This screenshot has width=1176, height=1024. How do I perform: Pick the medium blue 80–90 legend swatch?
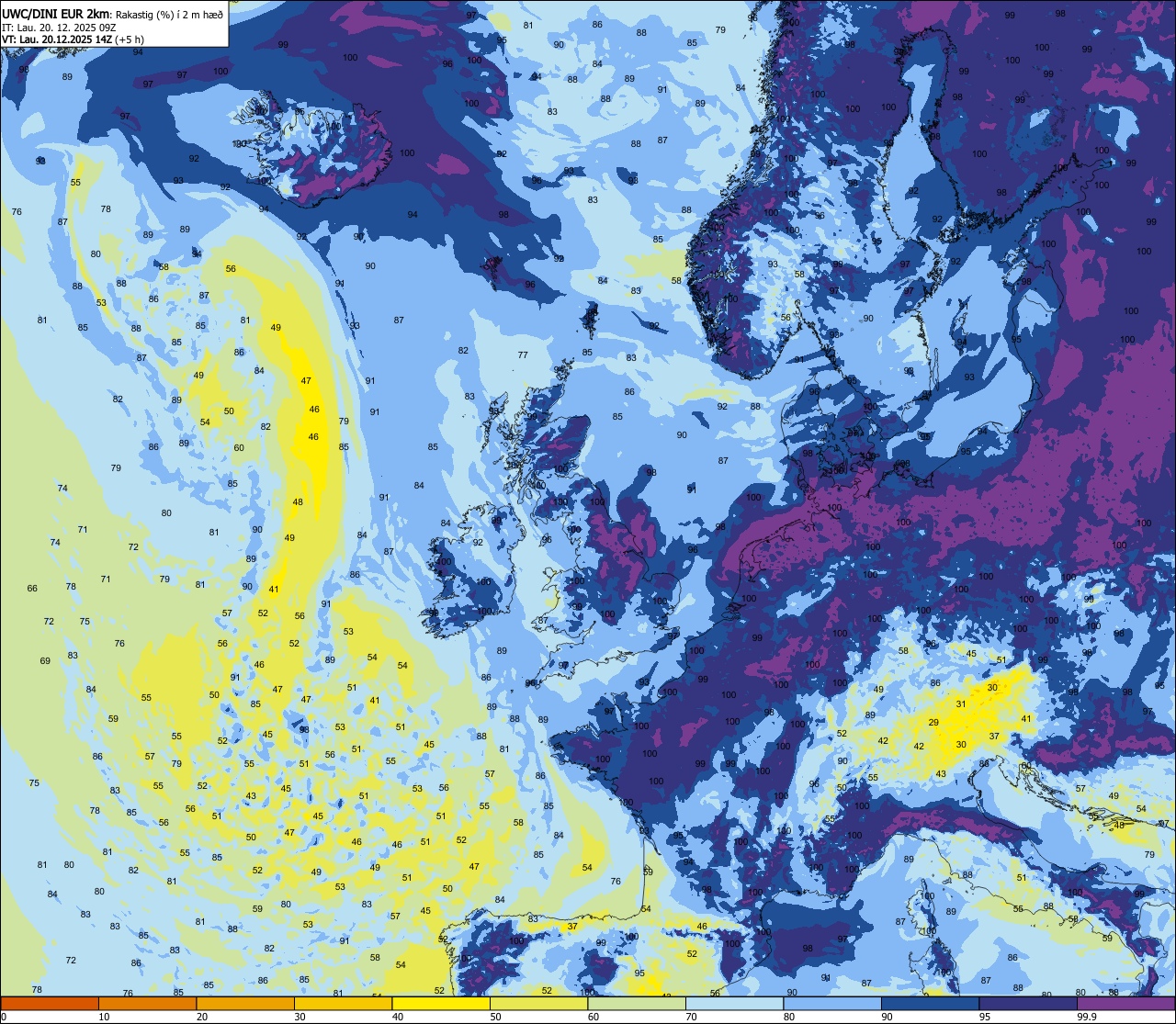[832, 1003]
